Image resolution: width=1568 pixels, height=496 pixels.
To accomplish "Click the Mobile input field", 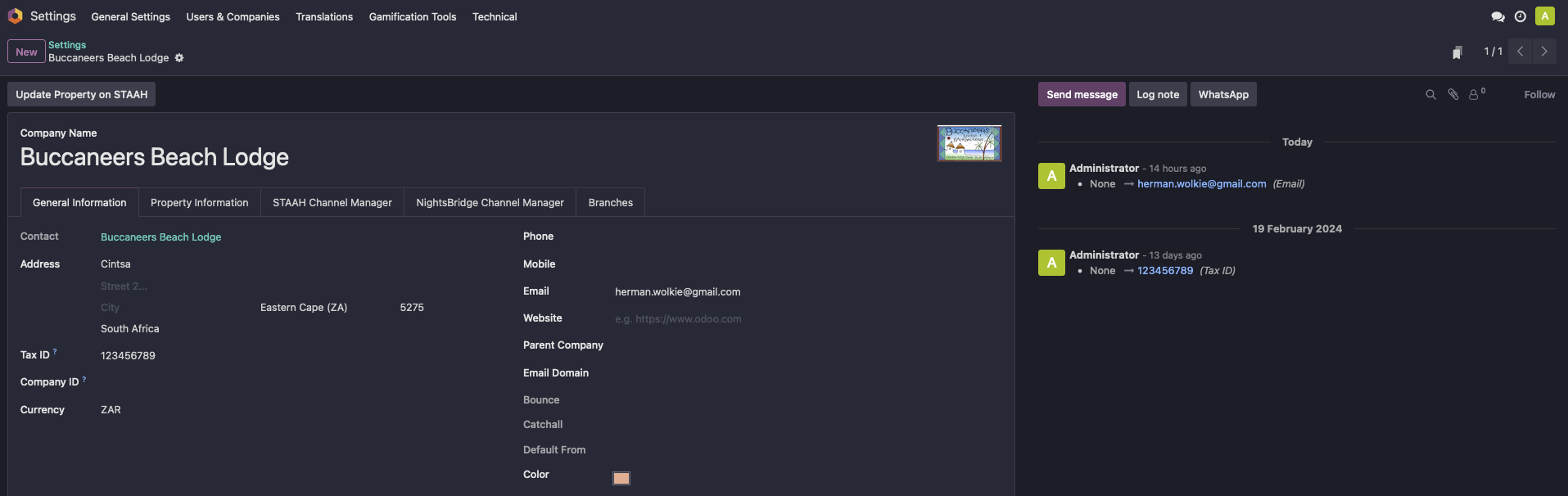I will point(808,264).
